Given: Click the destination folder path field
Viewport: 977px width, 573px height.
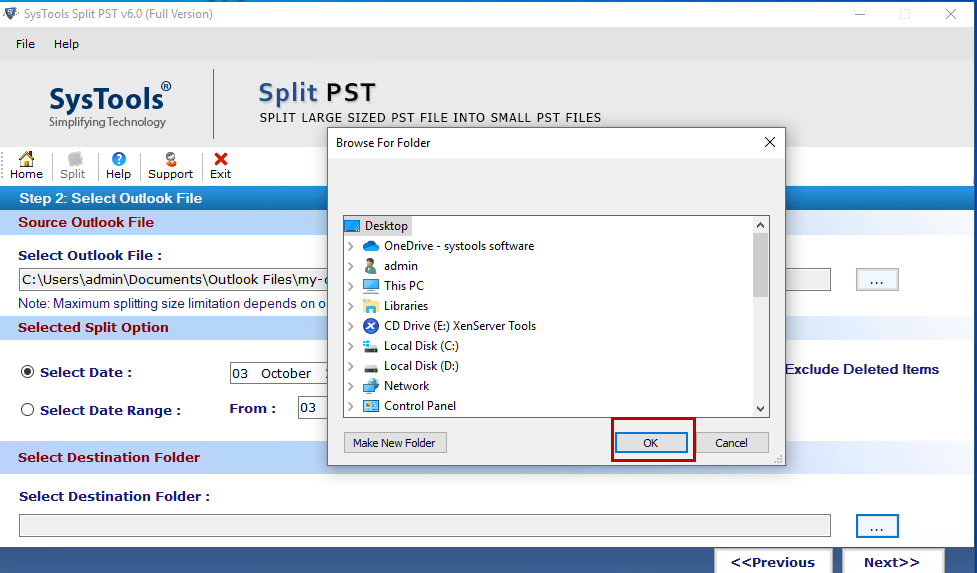Looking at the screenshot, I should coord(425,526).
